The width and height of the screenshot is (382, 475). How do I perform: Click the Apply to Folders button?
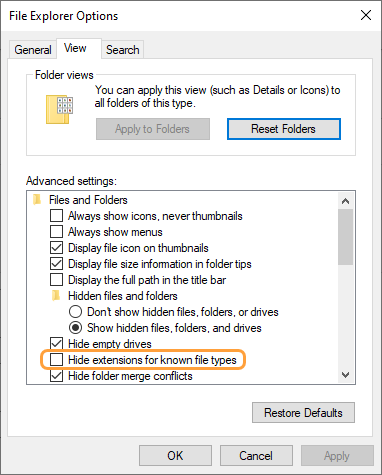click(x=153, y=129)
